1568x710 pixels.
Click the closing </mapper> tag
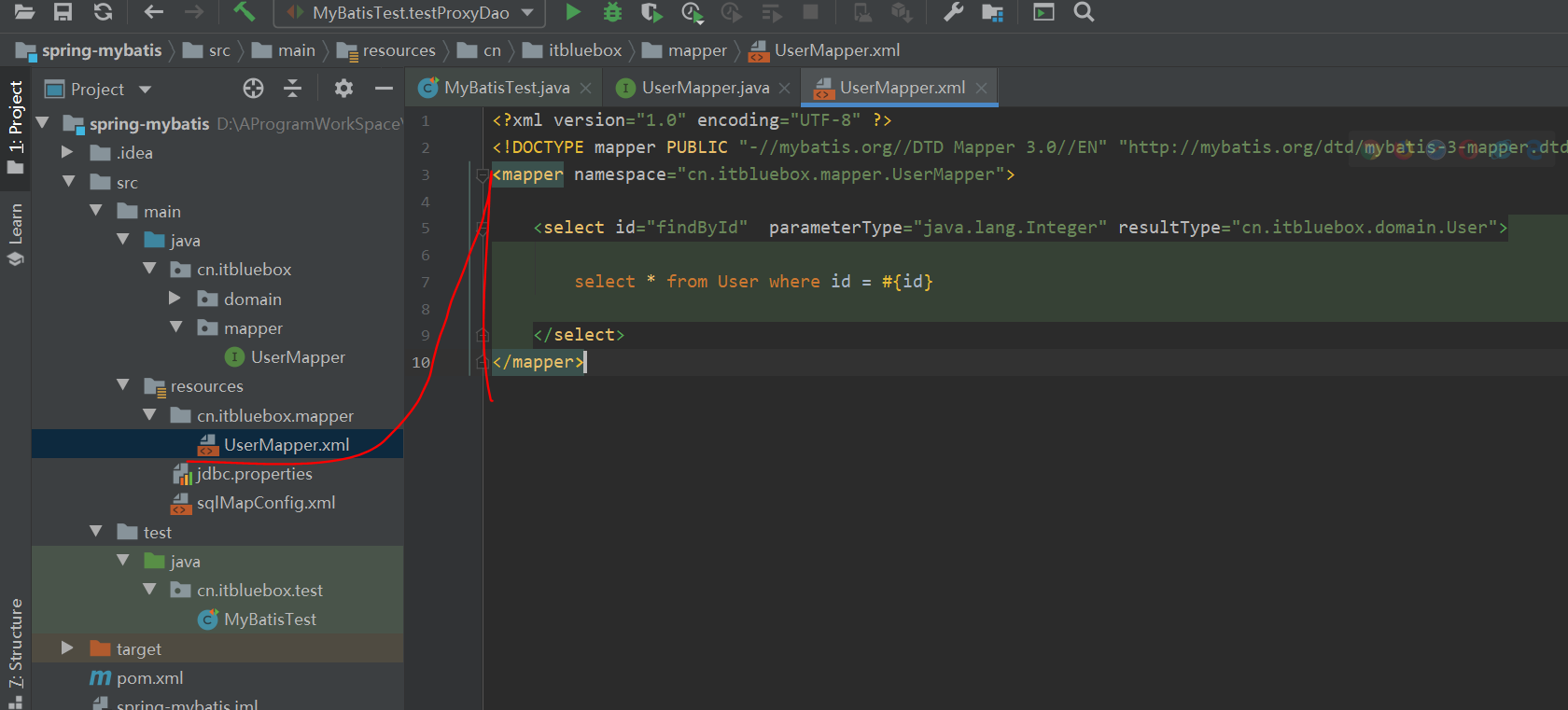click(x=539, y=362)
